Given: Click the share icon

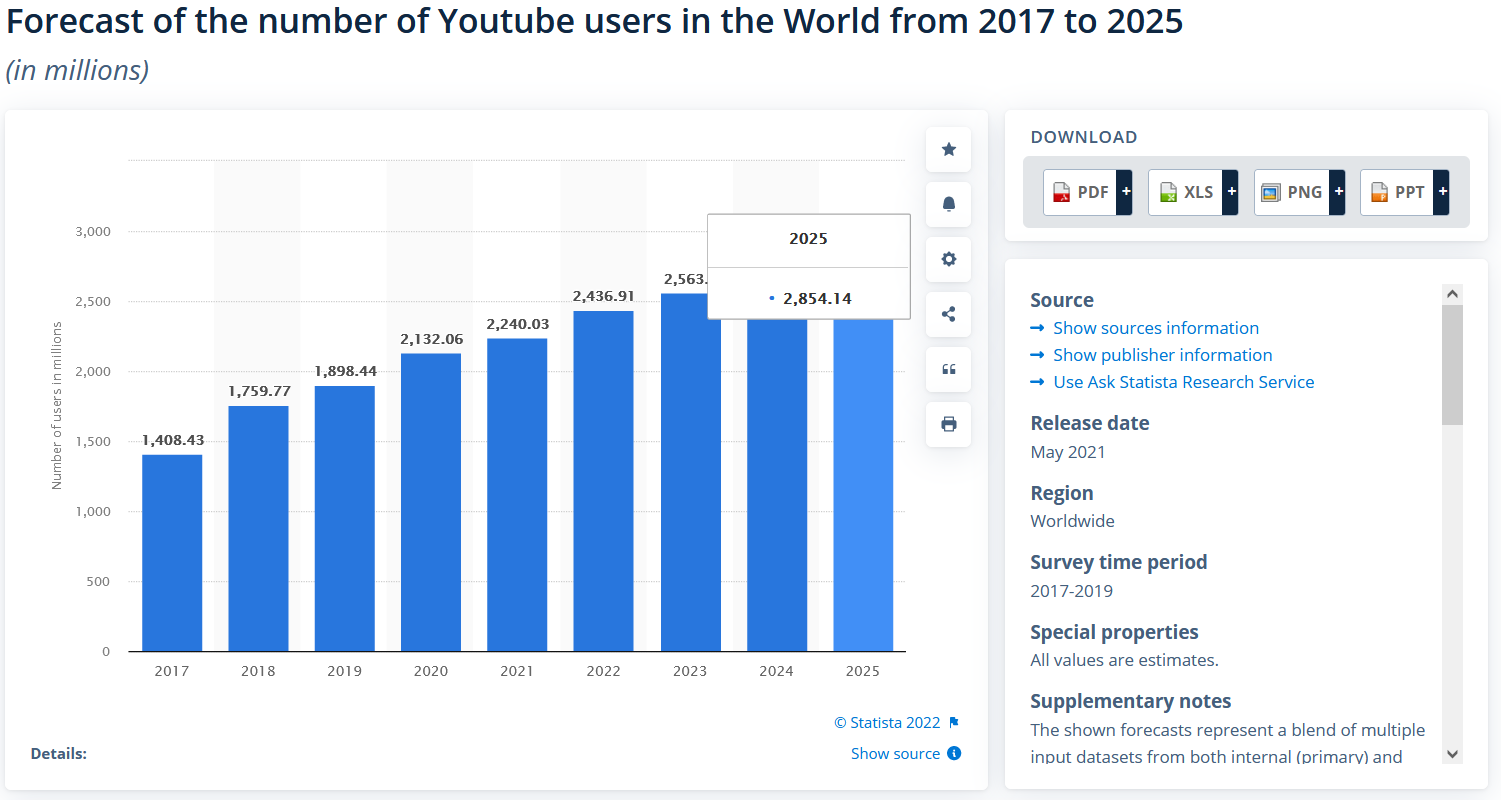Looking at the screenshot, I should 948,314.
